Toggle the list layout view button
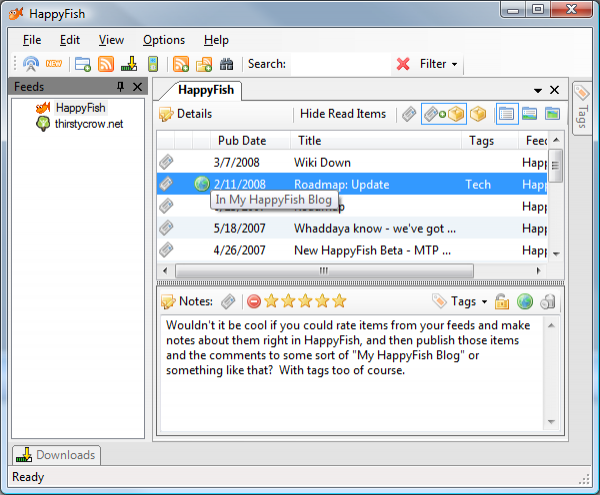Screen dimensions: 600x495 [507, 114]
